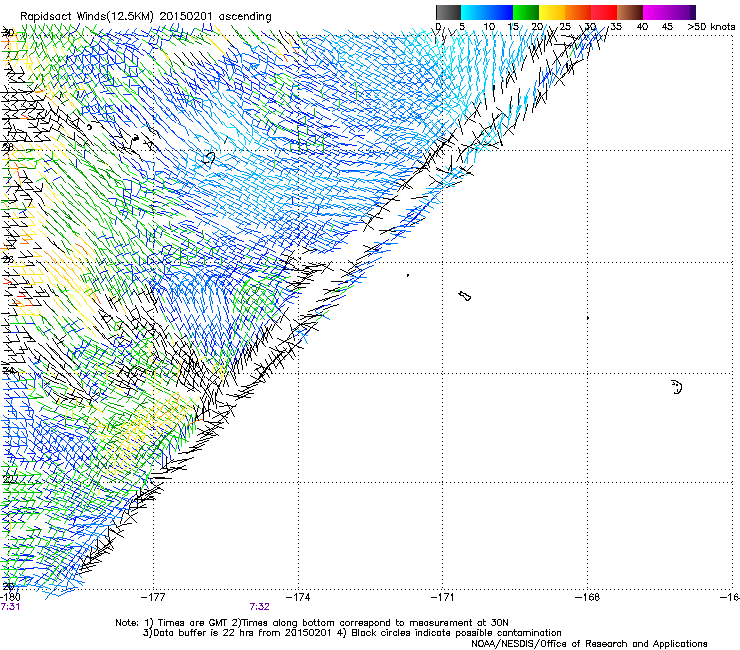Viewport: 740px width, 650px height.
Task: Click the red 30-35 knots legend segment
Action: (604, 12)
